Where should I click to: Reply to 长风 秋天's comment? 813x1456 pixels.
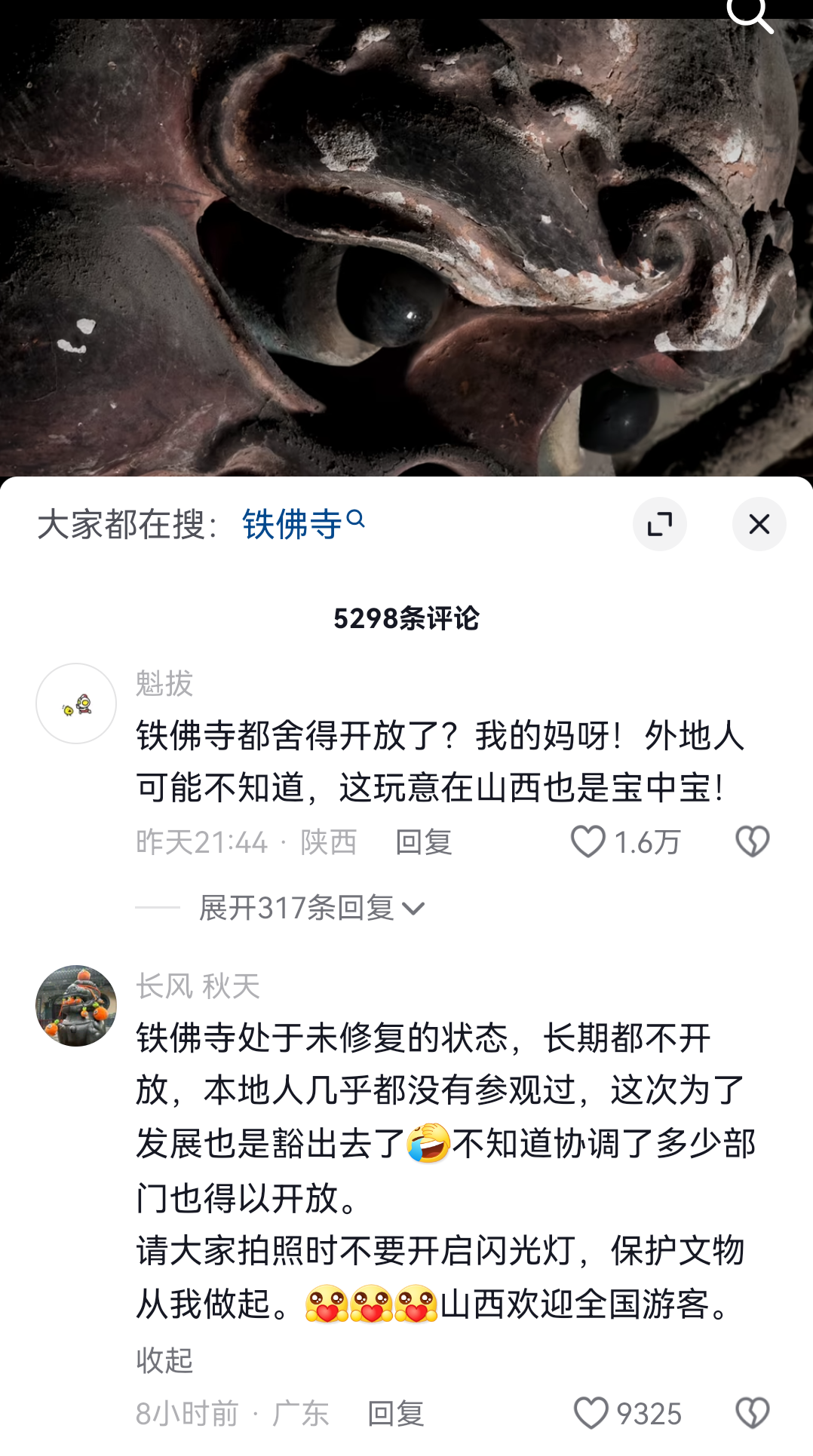(396, 1413)
